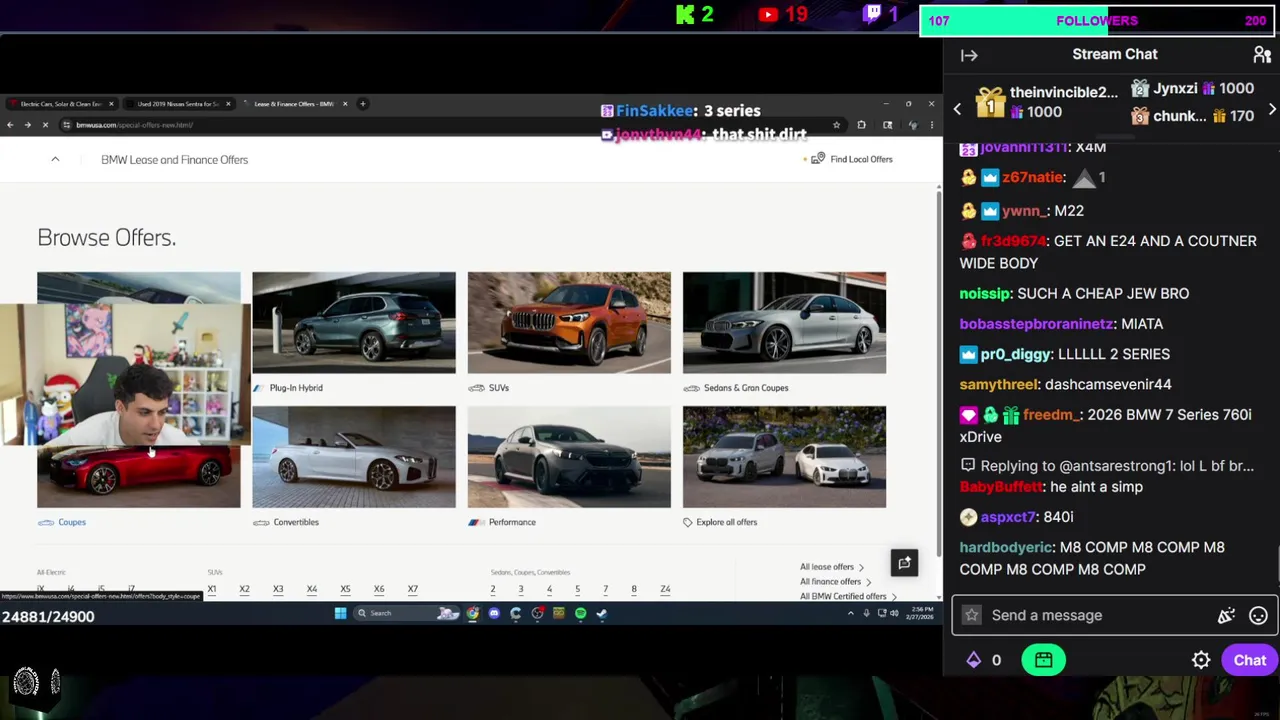Select the X7 model link
This screenshot has height=720, width=1280.
pos(412,589)
